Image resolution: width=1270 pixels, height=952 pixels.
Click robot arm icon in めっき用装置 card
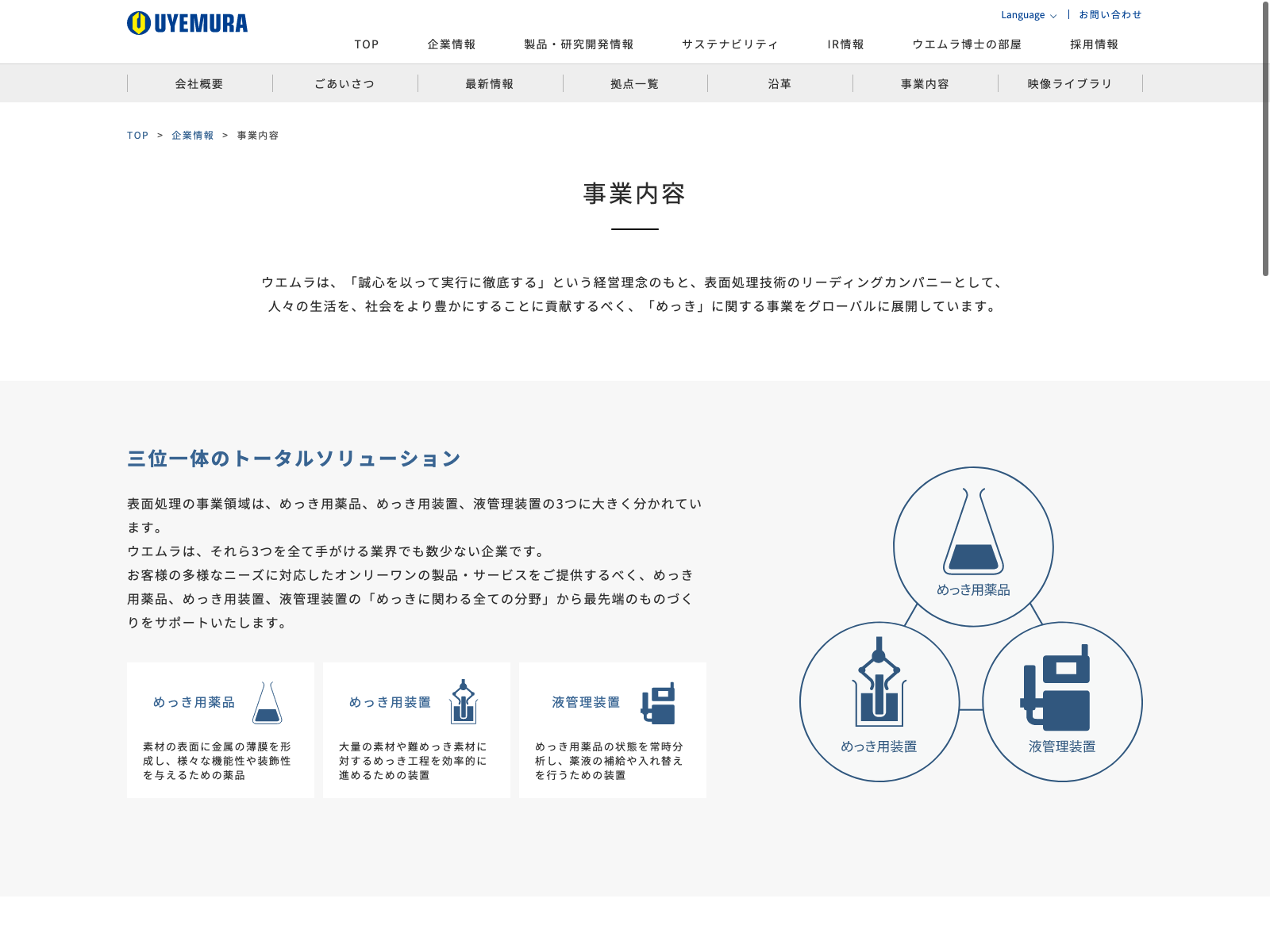pos(463,702)
